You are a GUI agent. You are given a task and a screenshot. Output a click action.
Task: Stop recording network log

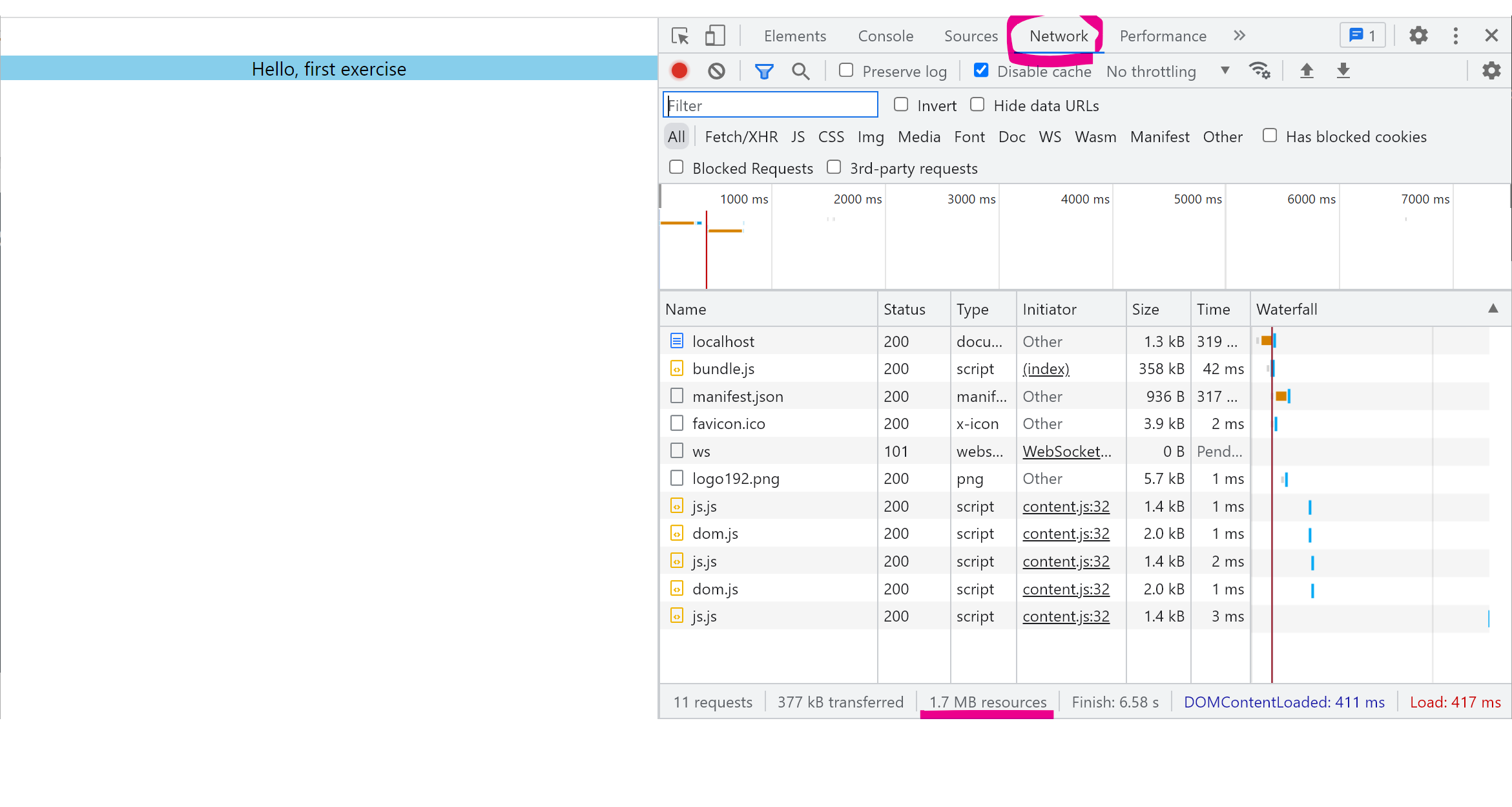coord(679,71)
